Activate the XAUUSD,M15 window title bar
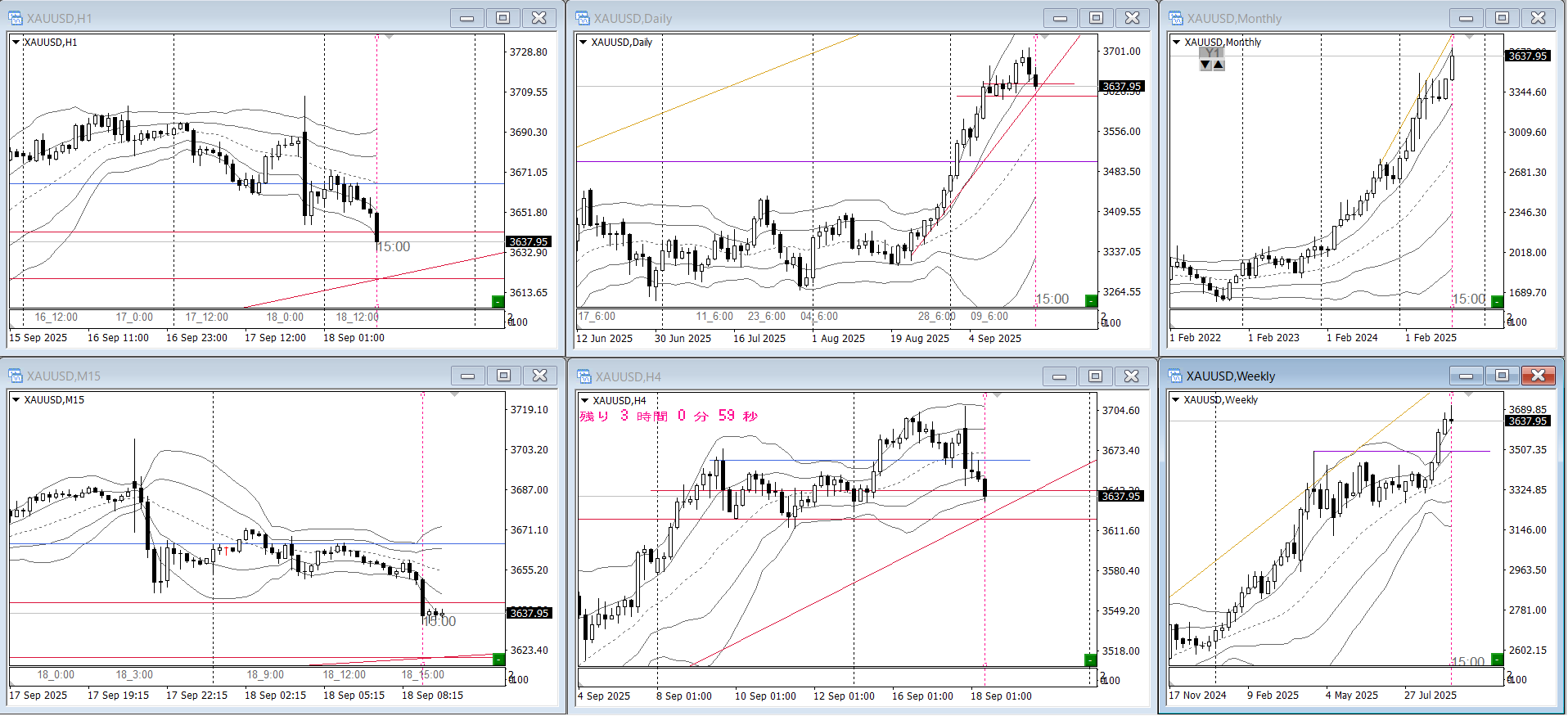1568x716 pixels. coord(246,376)
